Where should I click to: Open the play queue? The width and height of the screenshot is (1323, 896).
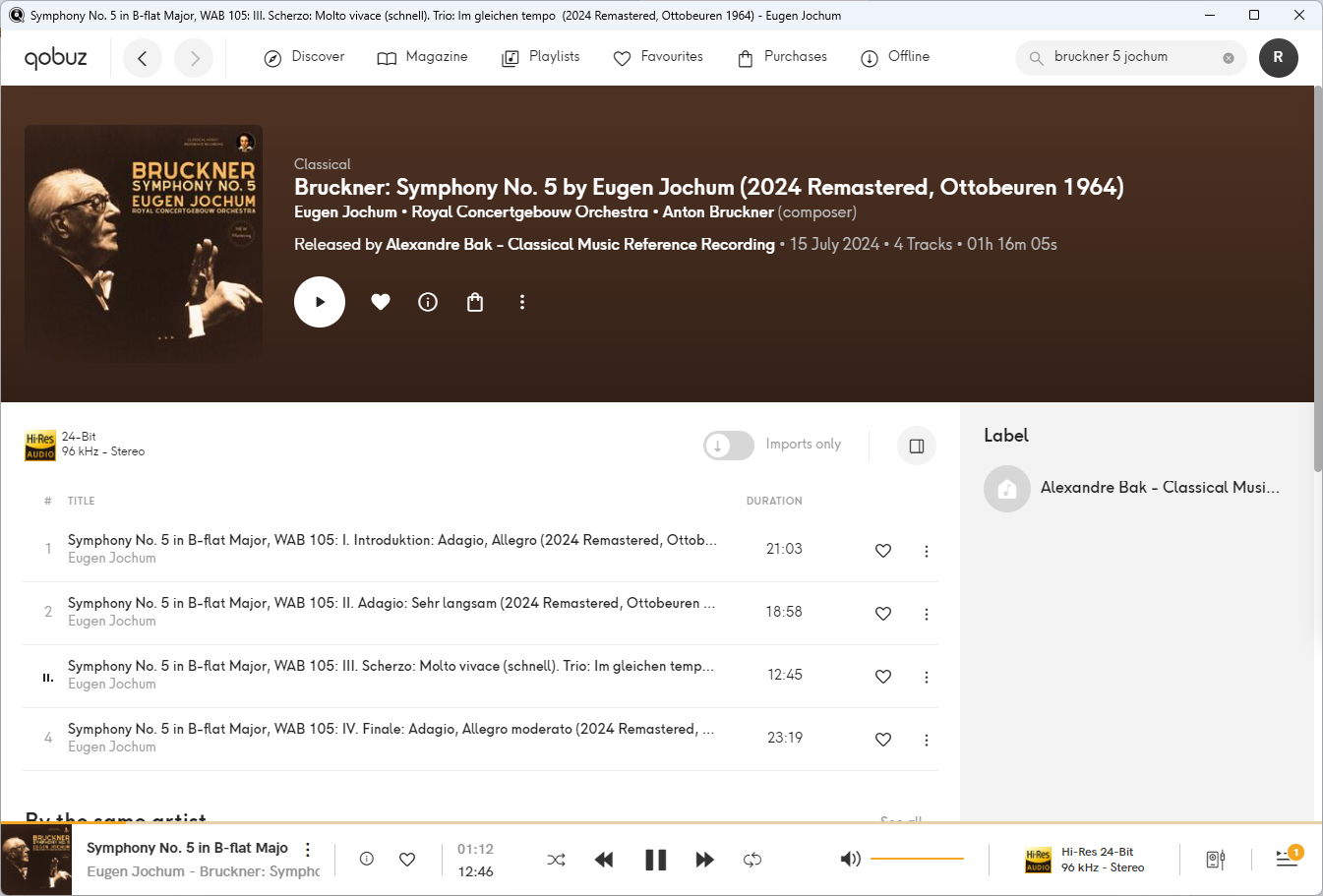click(1288, 858)
